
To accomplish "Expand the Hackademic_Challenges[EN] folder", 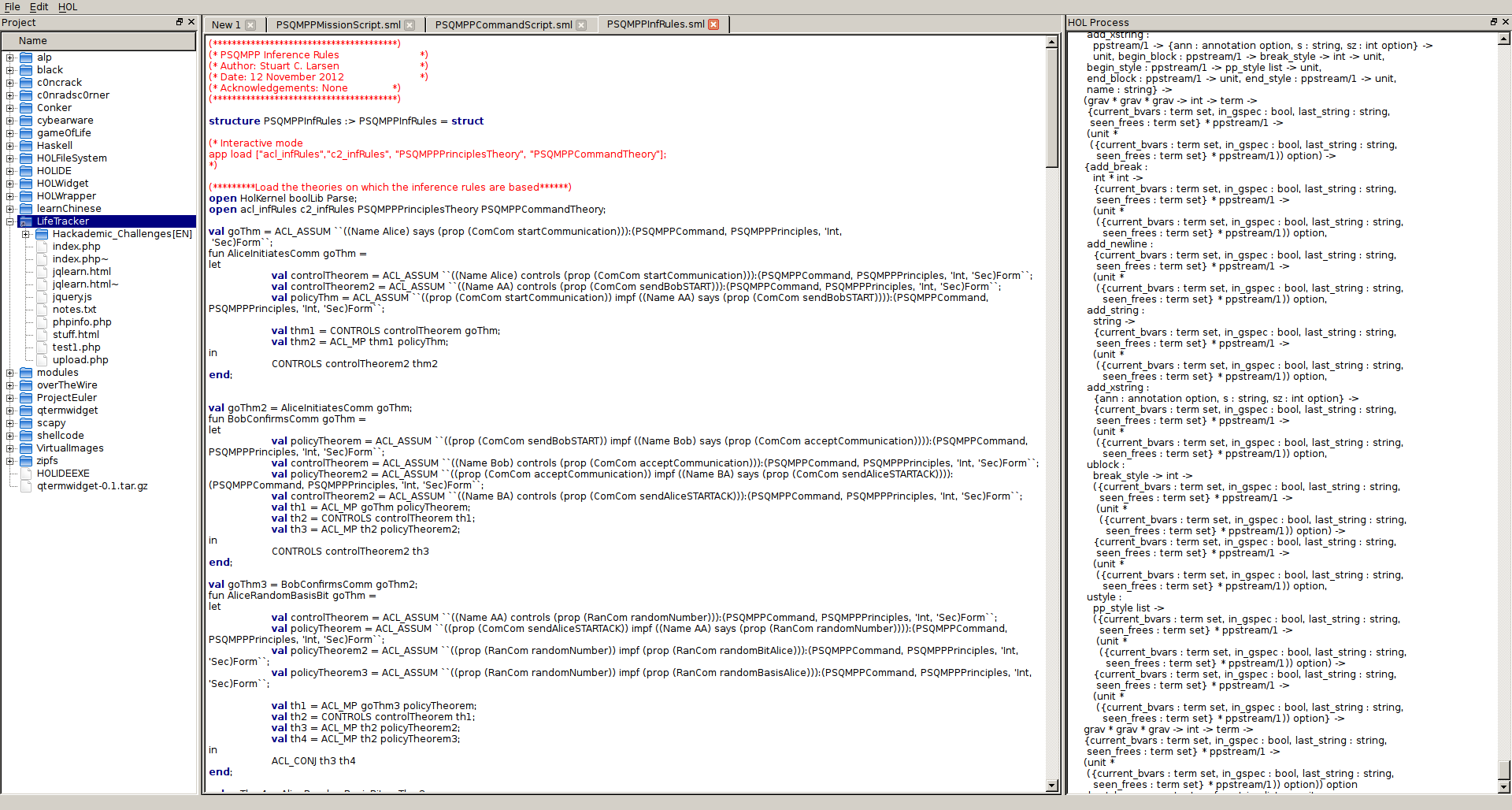I will click(x=26, y=234).
